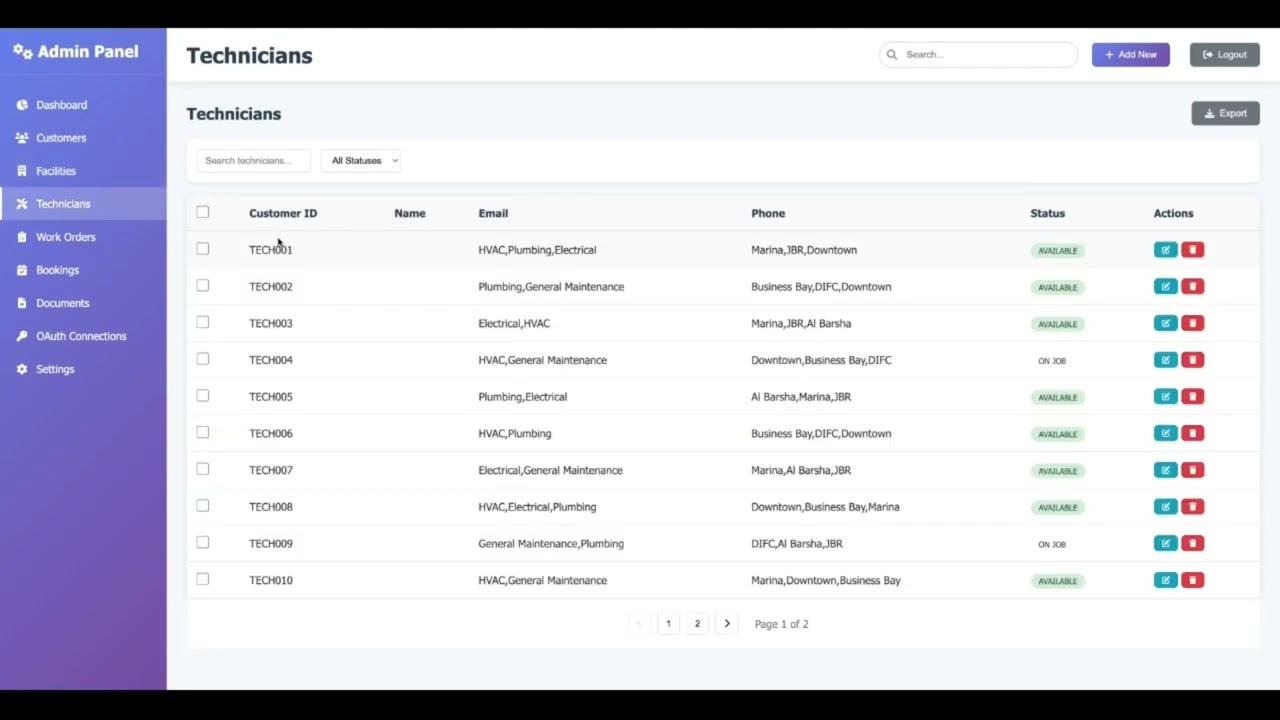Click the top Search input field

click(x=978, y=55)
